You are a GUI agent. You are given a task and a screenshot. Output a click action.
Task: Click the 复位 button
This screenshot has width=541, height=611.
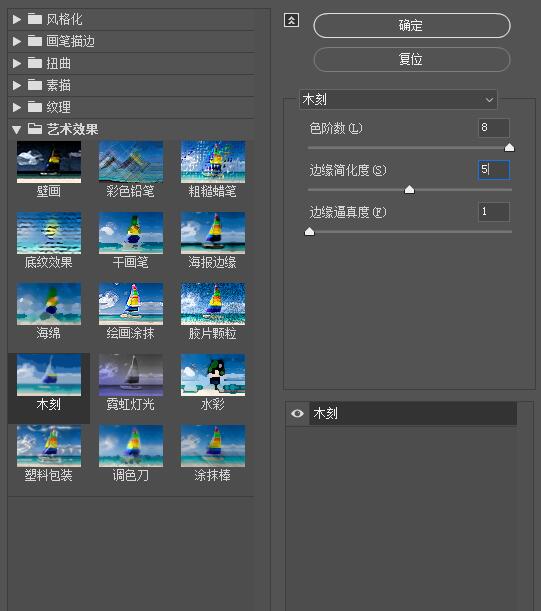[412, 60]
